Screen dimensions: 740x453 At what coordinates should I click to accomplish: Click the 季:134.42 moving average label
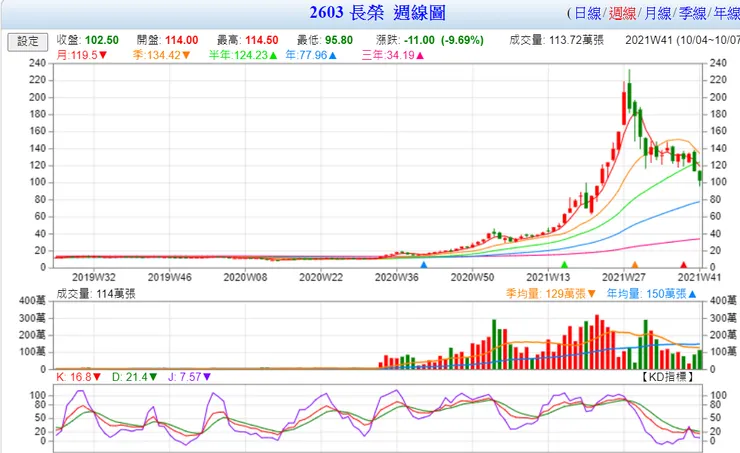pyautogui.click(x=161, y=55)
